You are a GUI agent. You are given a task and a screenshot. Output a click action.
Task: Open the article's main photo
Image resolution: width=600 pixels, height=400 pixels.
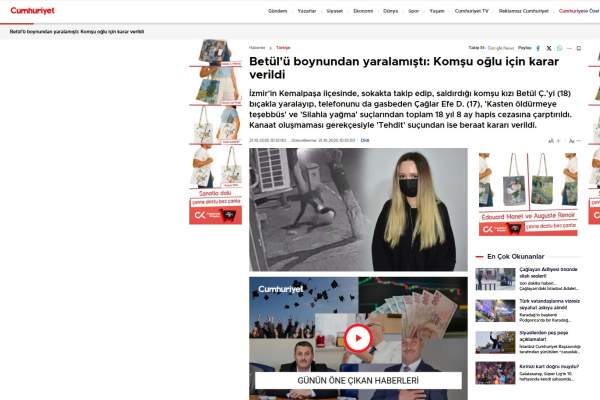358,210
